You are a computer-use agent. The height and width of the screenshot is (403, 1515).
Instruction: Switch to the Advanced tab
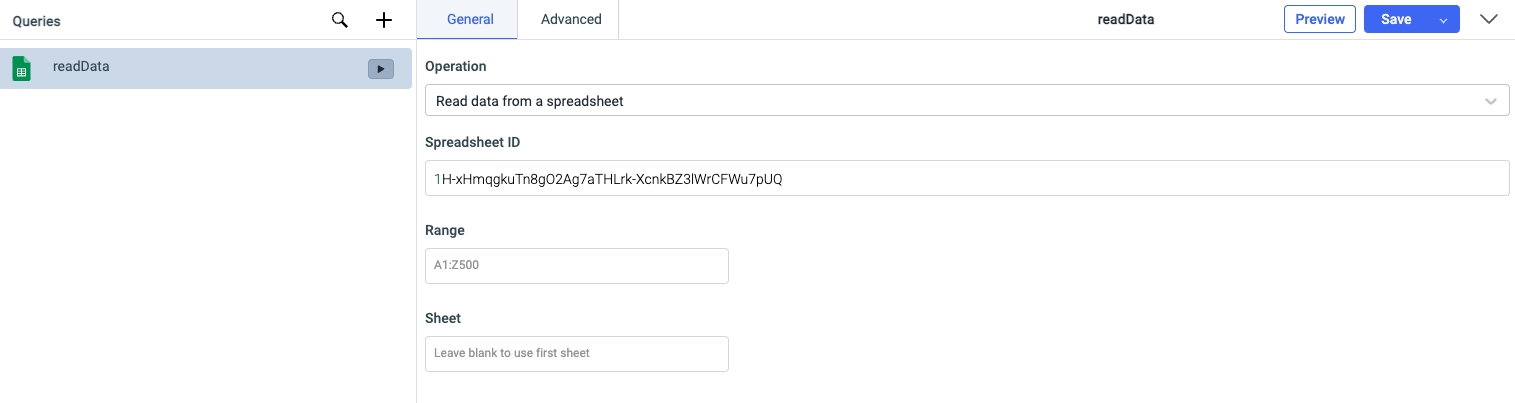click(x=571, y=19)
